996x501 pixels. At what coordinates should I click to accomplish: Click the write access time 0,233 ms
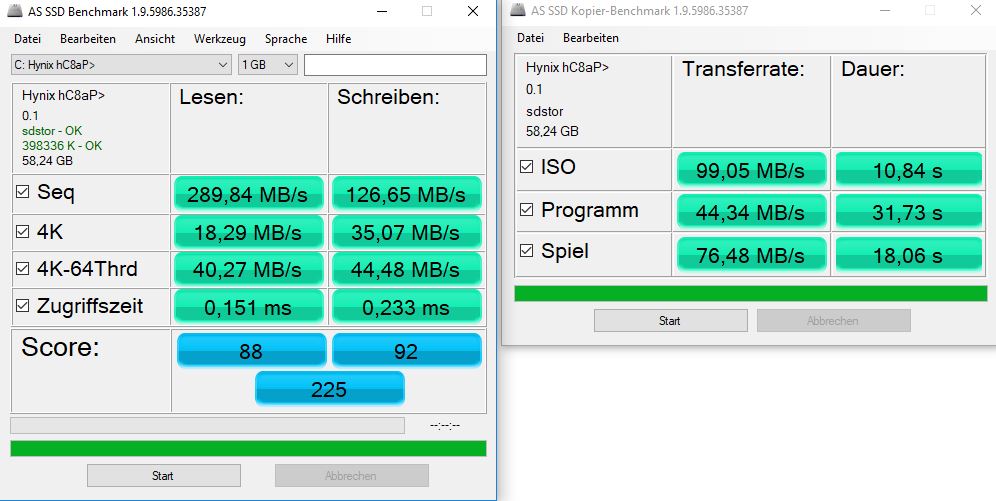[x=407, y=307]
